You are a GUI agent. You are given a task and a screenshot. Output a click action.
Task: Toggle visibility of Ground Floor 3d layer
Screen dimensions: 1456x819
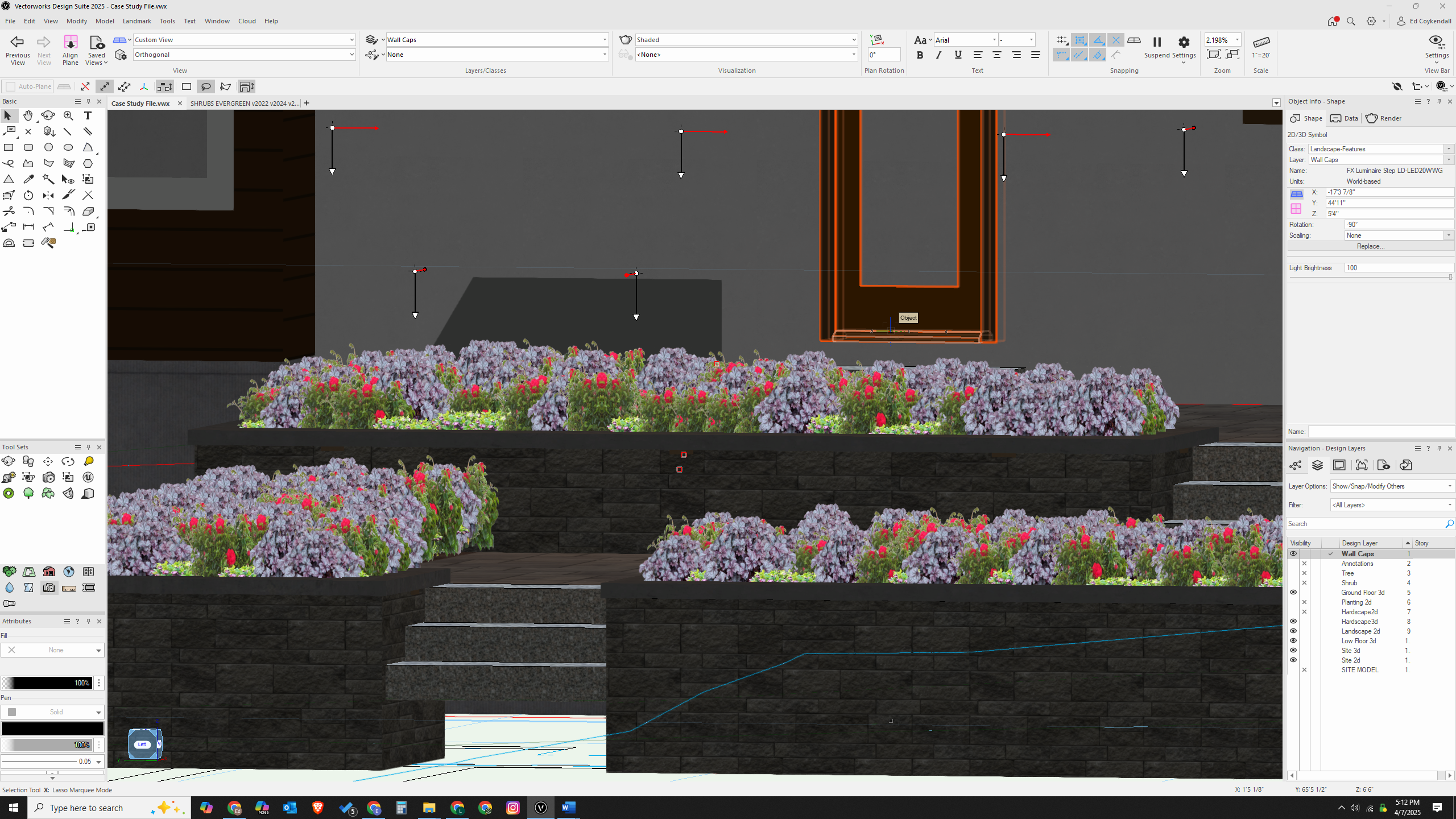point(1293,592)
